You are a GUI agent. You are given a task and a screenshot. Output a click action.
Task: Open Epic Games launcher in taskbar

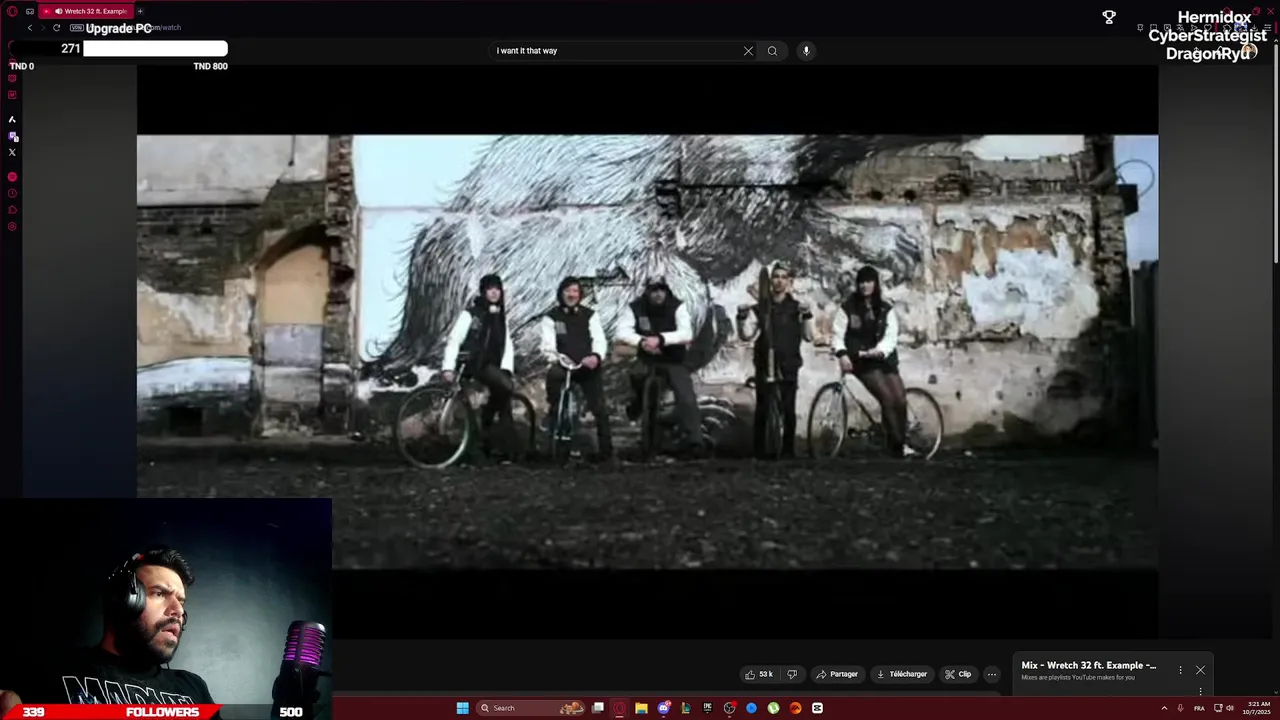(707, 708)
